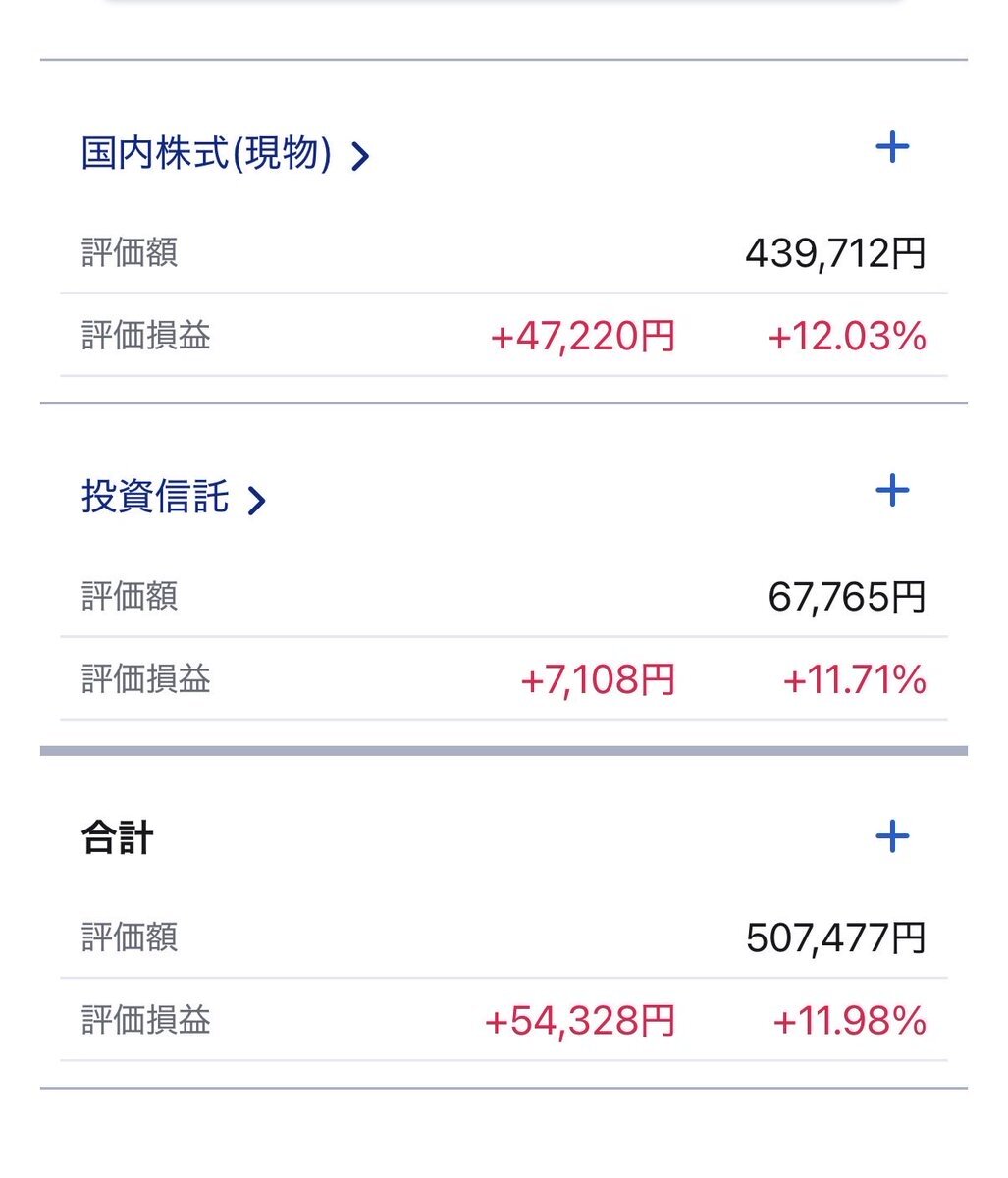The height and width of the screenshot is (1178, 1008).
Task: Open the chevron next to 国内株式(現物)
Action: point(360,156)
